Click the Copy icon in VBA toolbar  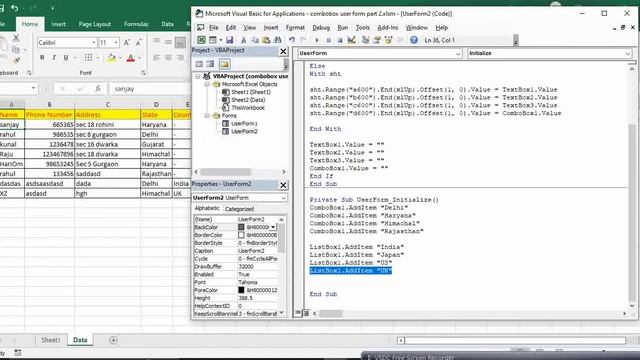pos(255,40)
